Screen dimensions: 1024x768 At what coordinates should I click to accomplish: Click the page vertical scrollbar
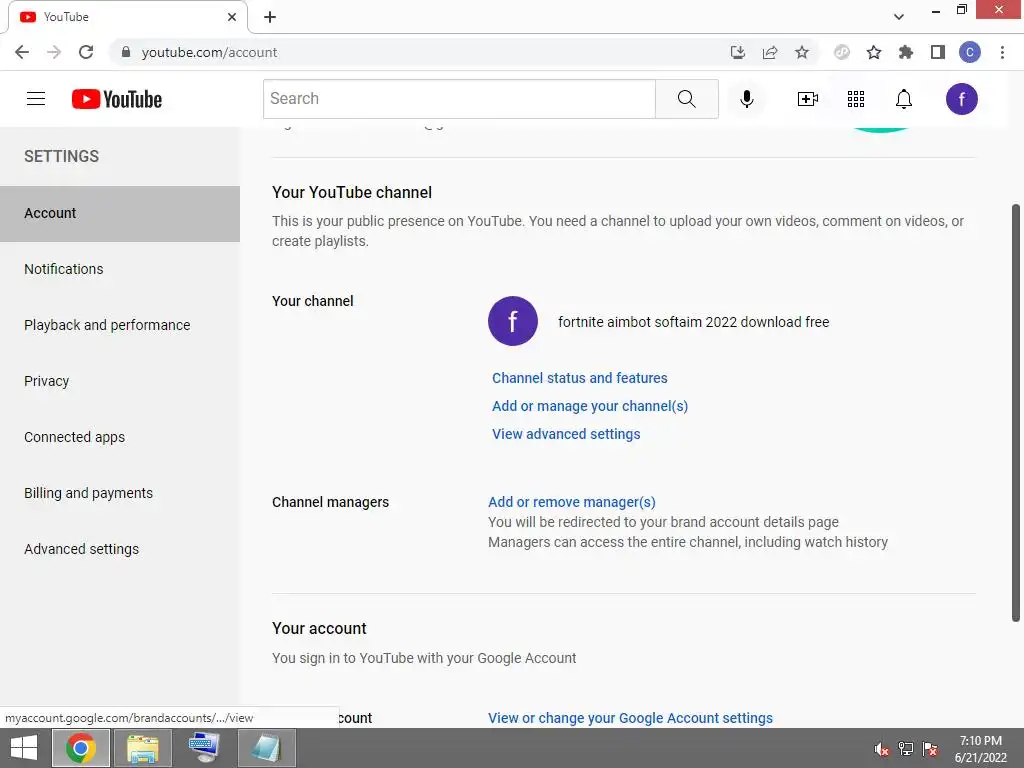pyautogui.click(x=1016, y=413)
